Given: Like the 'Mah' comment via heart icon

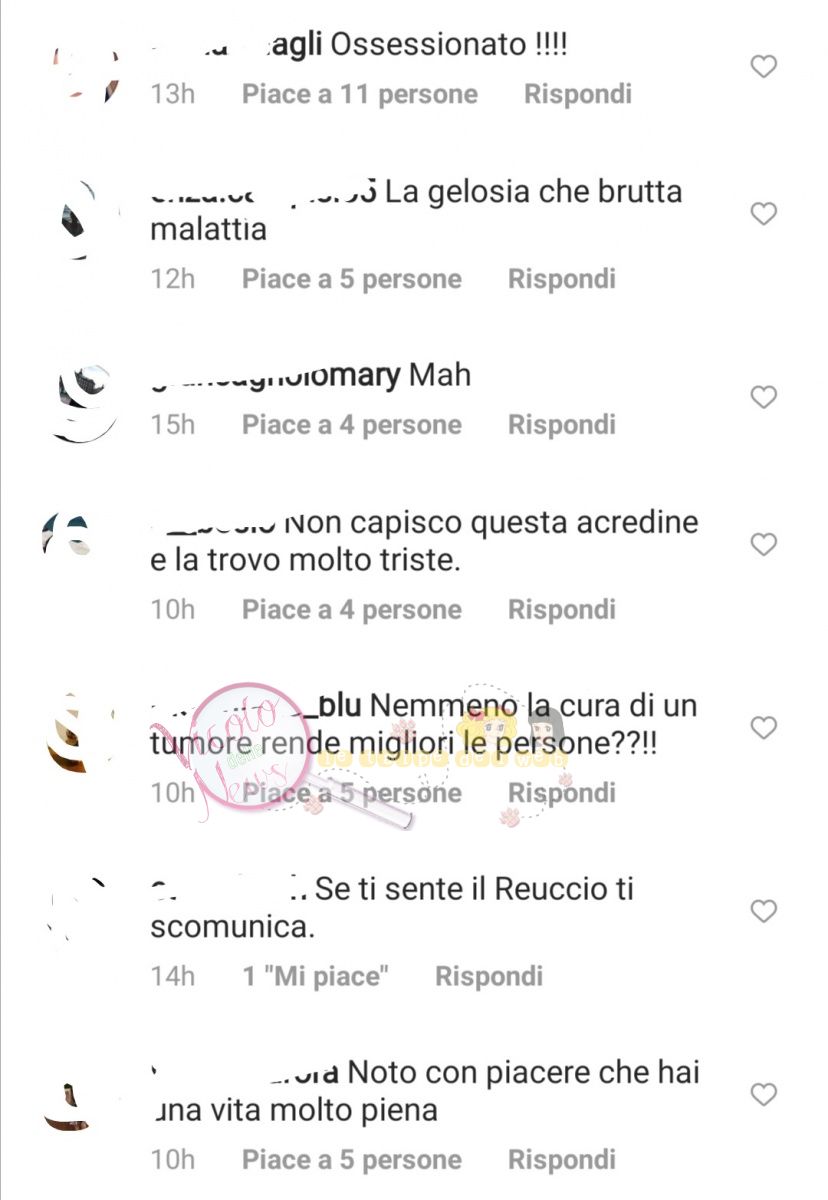Looking at the screenshot, I should [x=764, y=397].
